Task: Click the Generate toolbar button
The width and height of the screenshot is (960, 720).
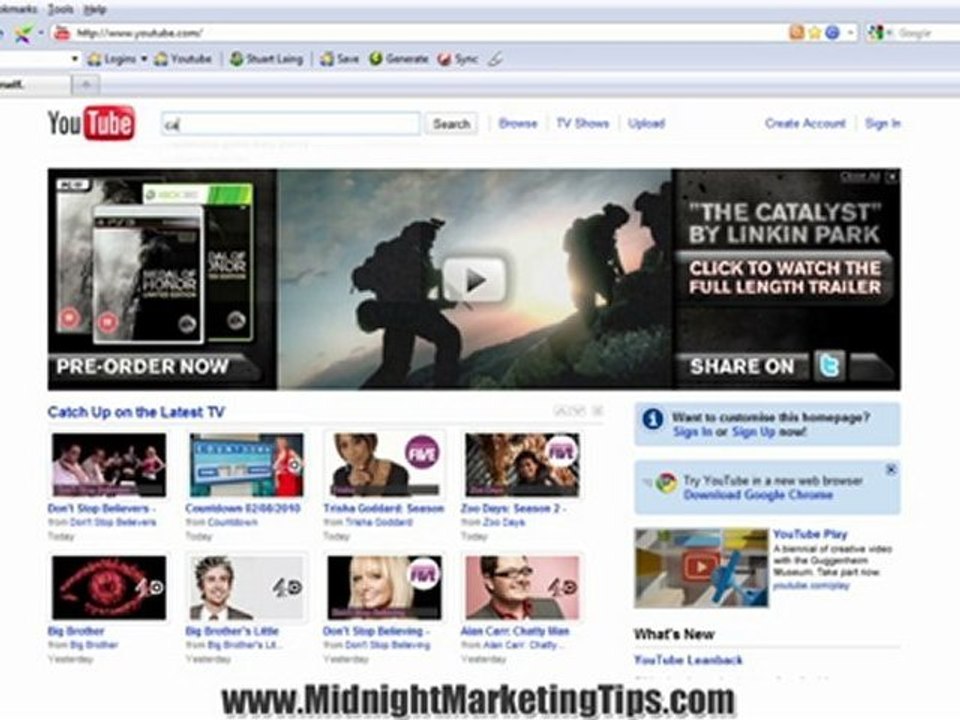Action: 399,59
